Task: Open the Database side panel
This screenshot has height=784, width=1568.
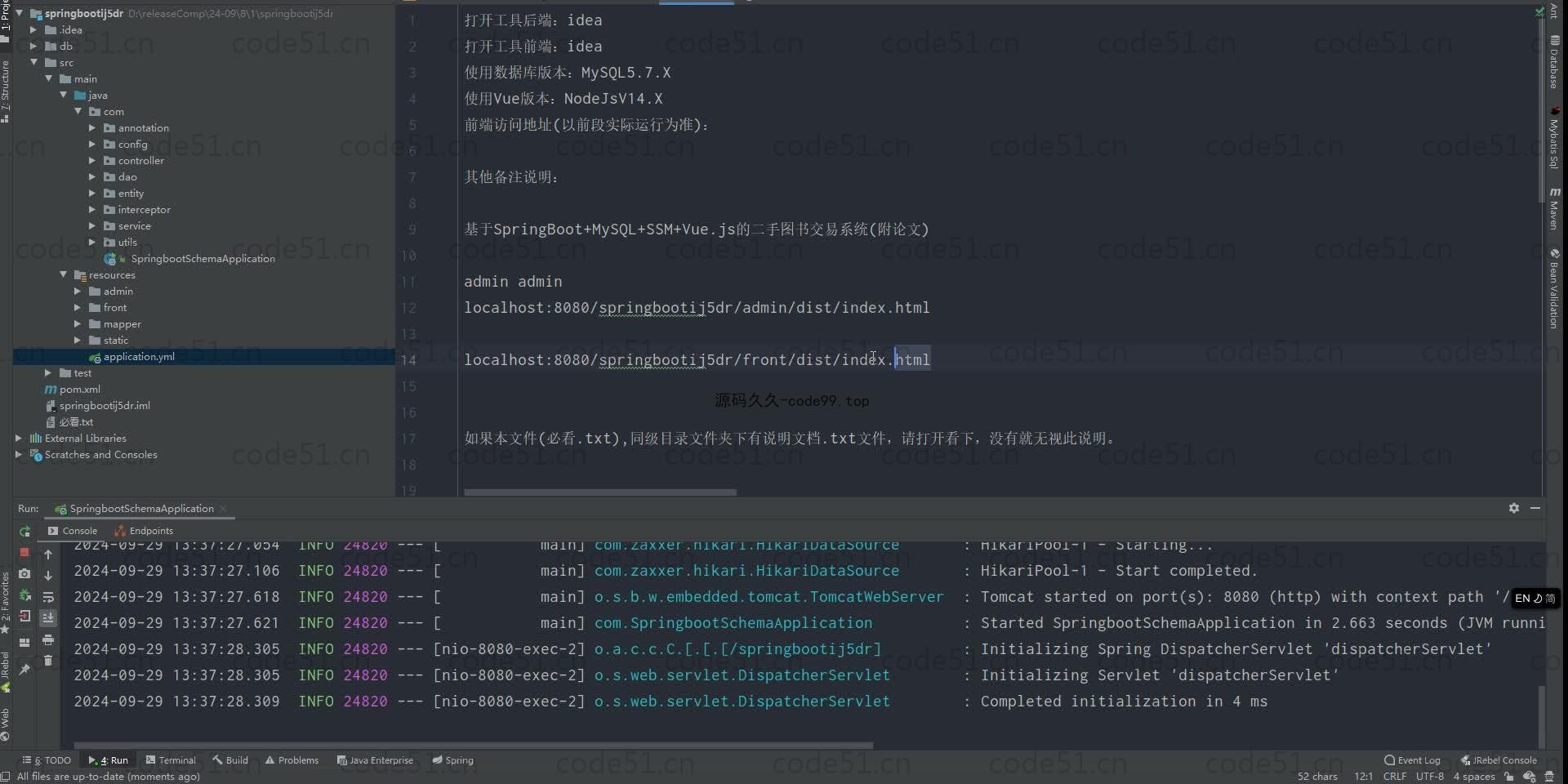Action: [1555, 62]
